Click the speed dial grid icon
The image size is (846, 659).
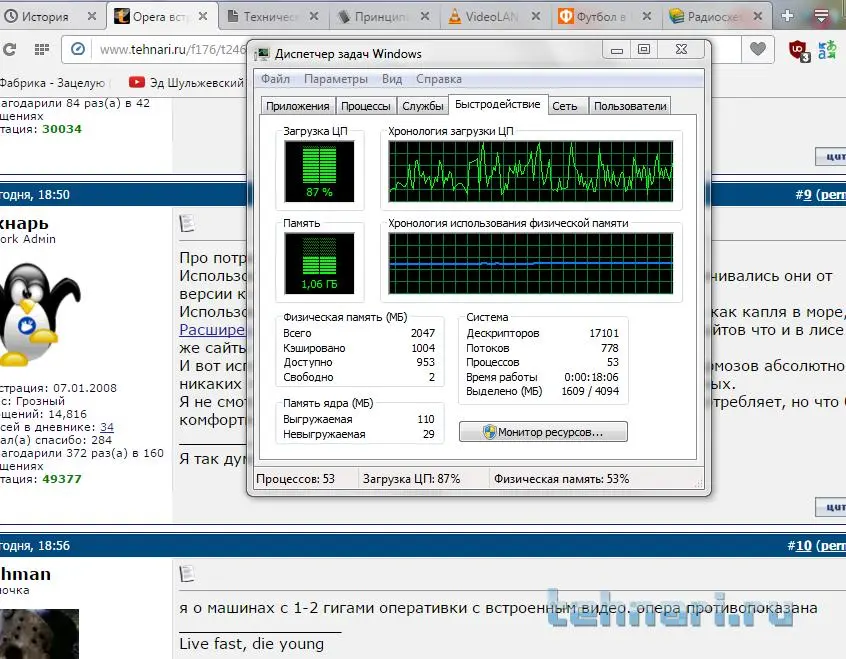coord(42,50)
